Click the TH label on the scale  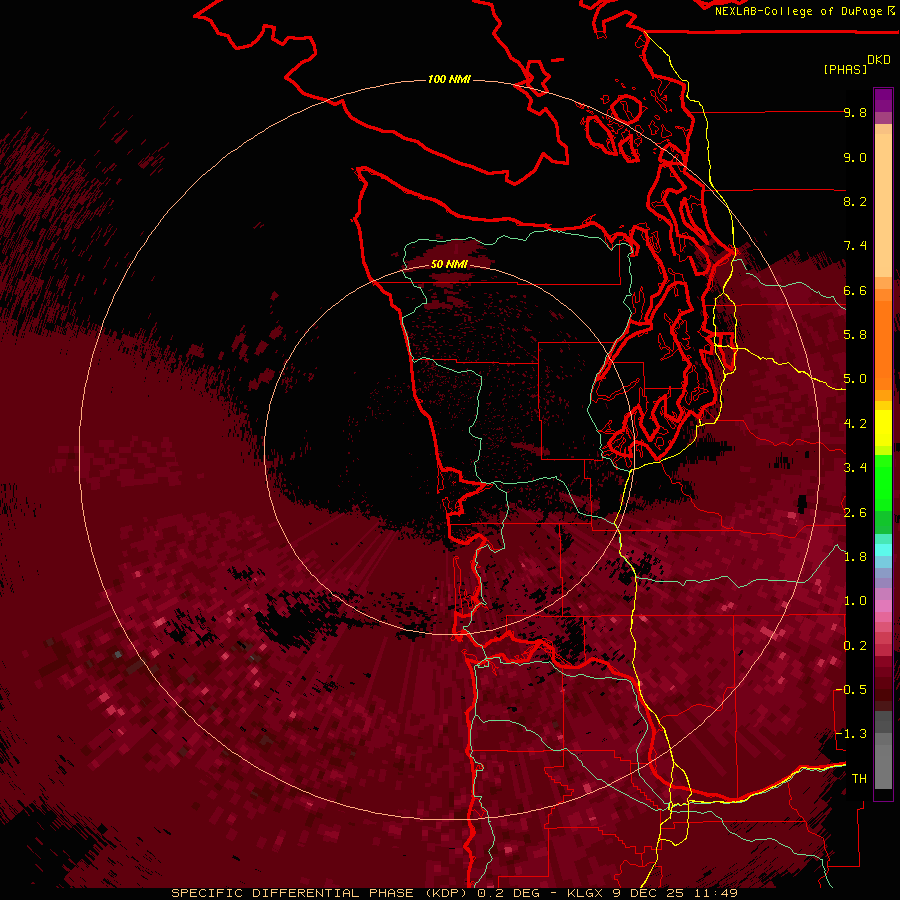click(859, 779)
